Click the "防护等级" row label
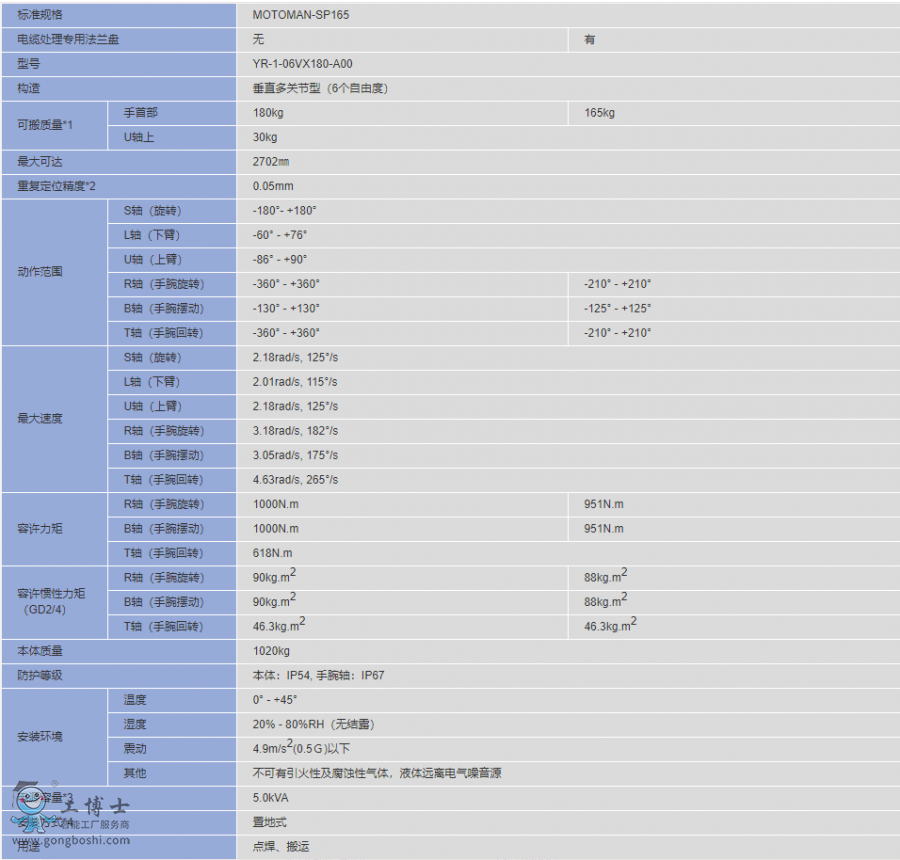This screenshot has width=900, height=860. point(40,675)
